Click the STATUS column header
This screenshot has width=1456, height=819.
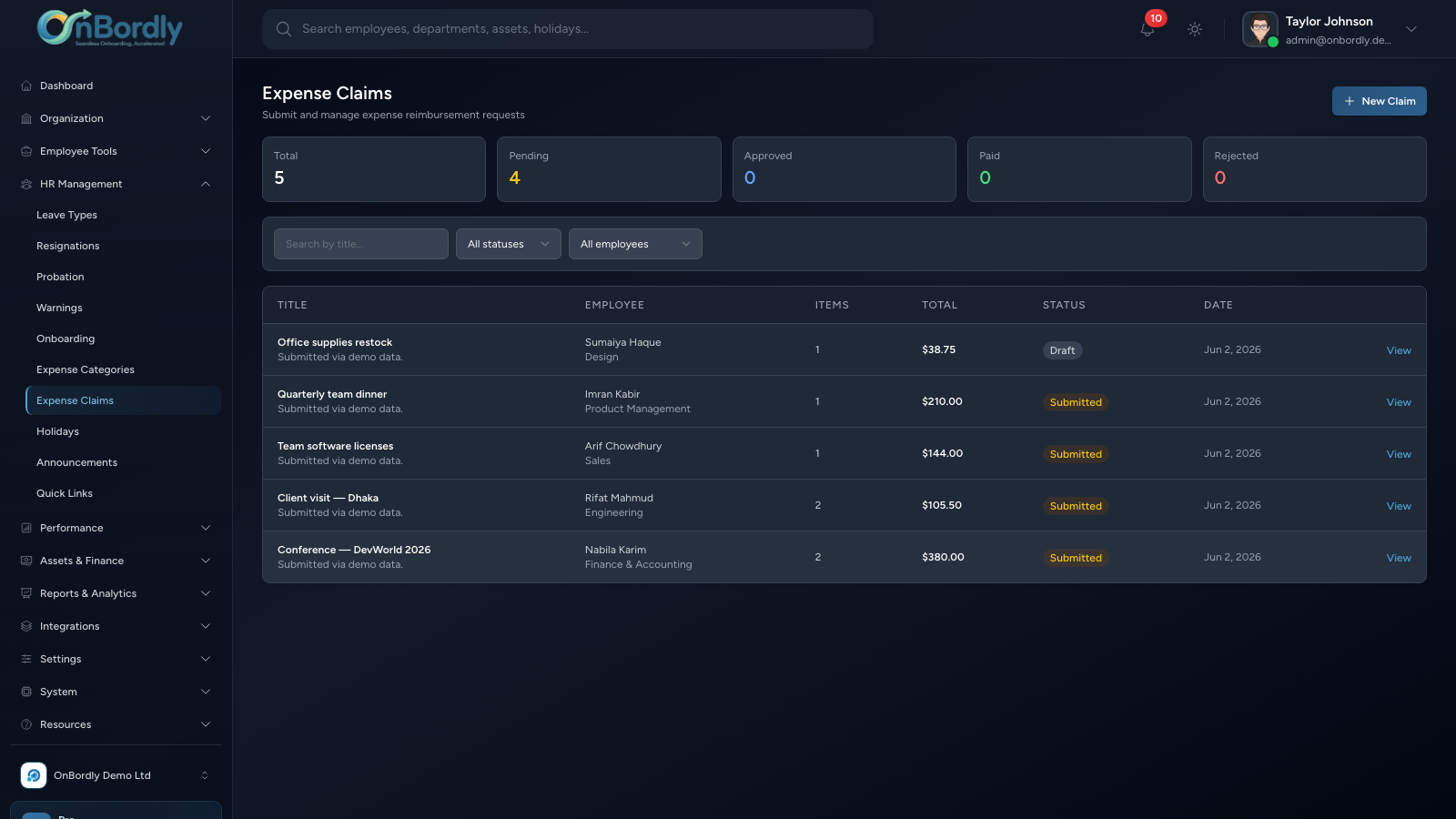pos(1064,305)
